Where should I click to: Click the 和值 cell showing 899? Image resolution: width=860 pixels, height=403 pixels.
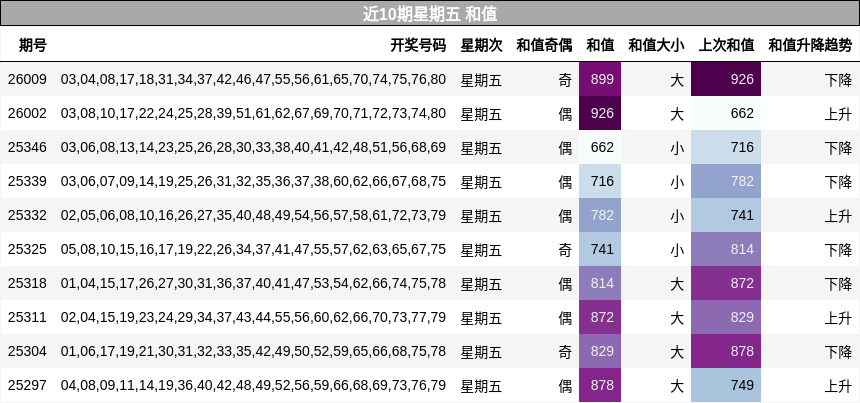(x=600, y=80)
